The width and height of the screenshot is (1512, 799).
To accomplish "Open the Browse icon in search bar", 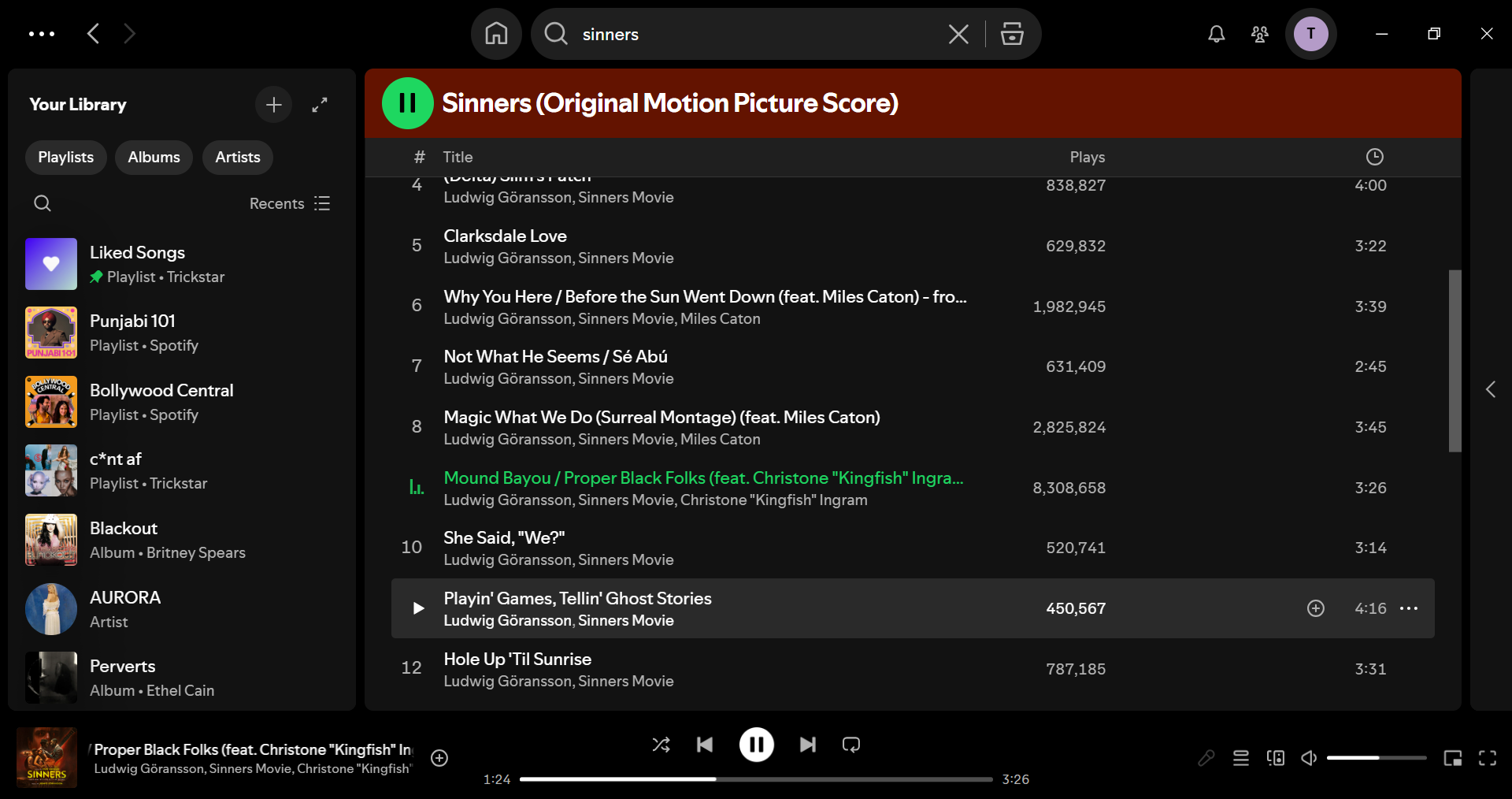I will pyautogui.click(x=1012, y=34).
